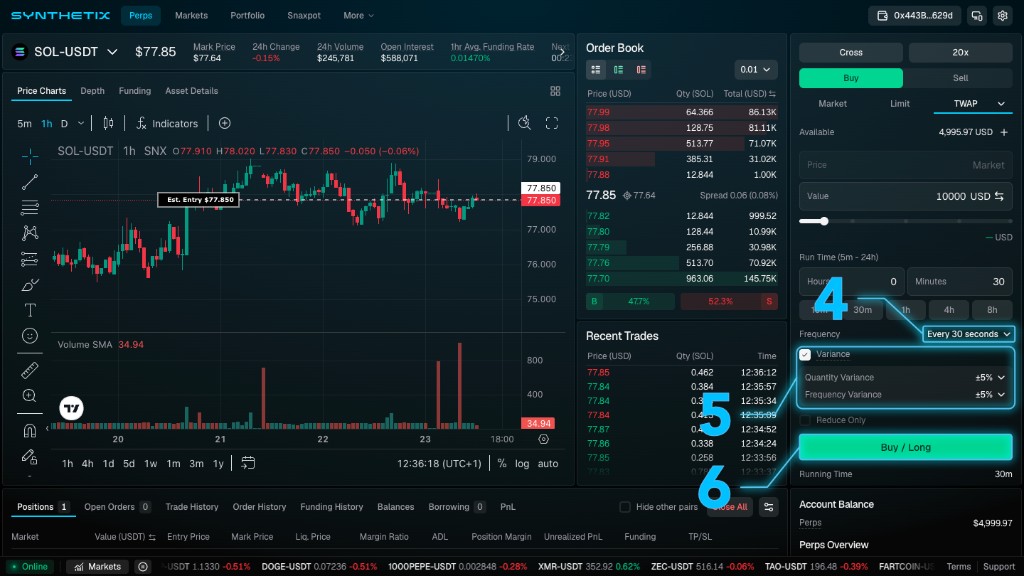The width and height of the screenshot is (1024, 576).
Task: Toggle log scale on chart
Action: pyautogui.click(x=522, y=464)
